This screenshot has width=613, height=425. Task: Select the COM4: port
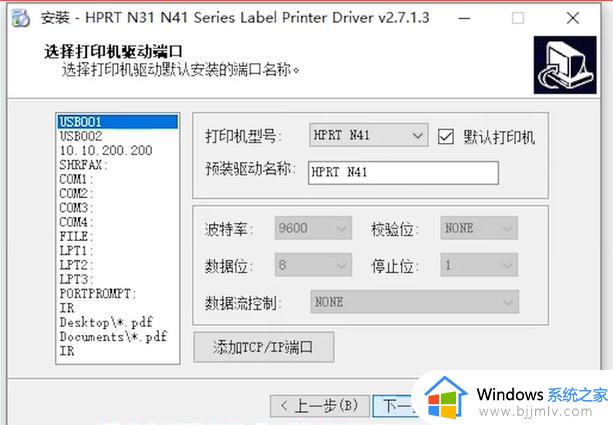point(118,222)
